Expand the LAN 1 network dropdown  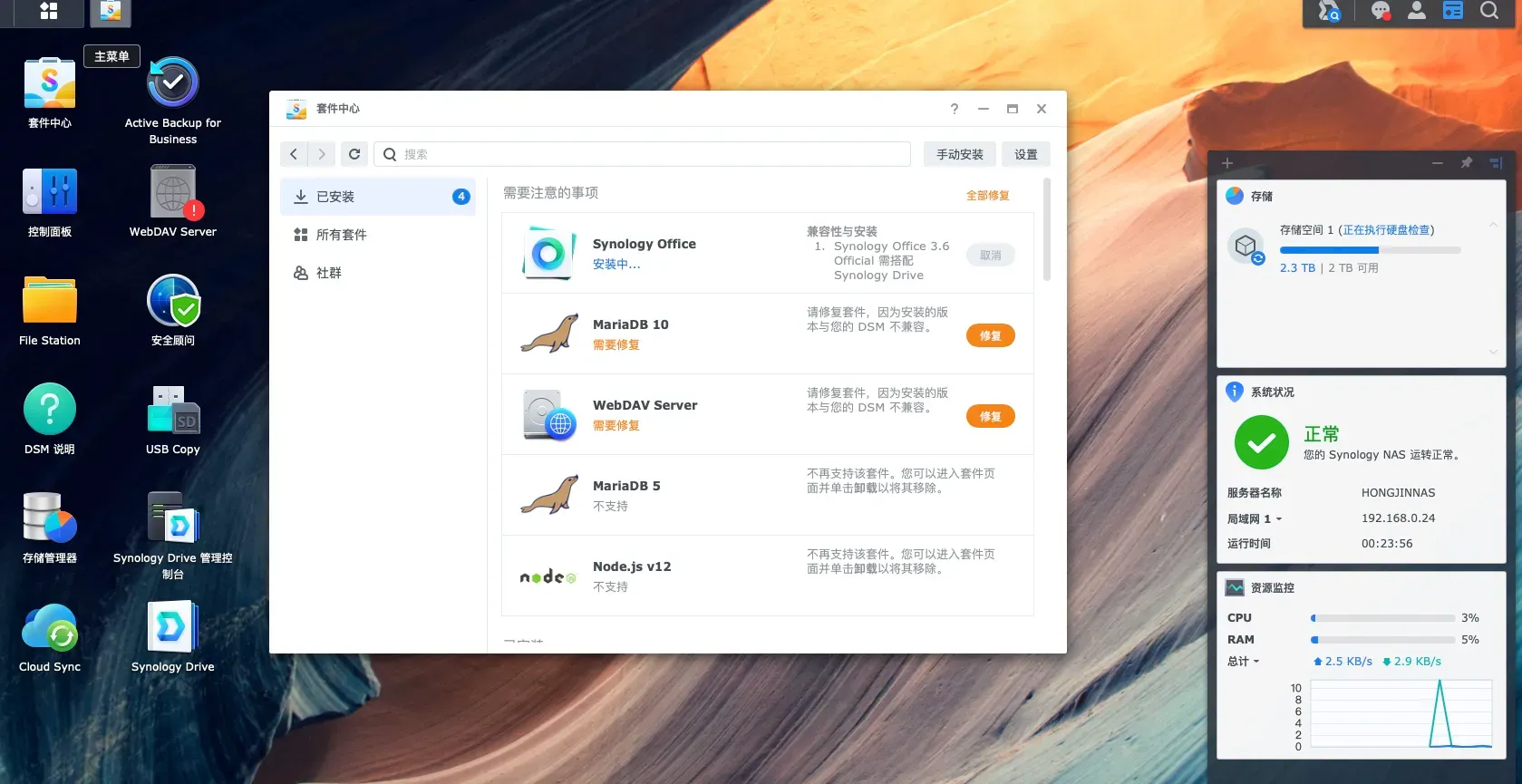(x=1255, y=519)
